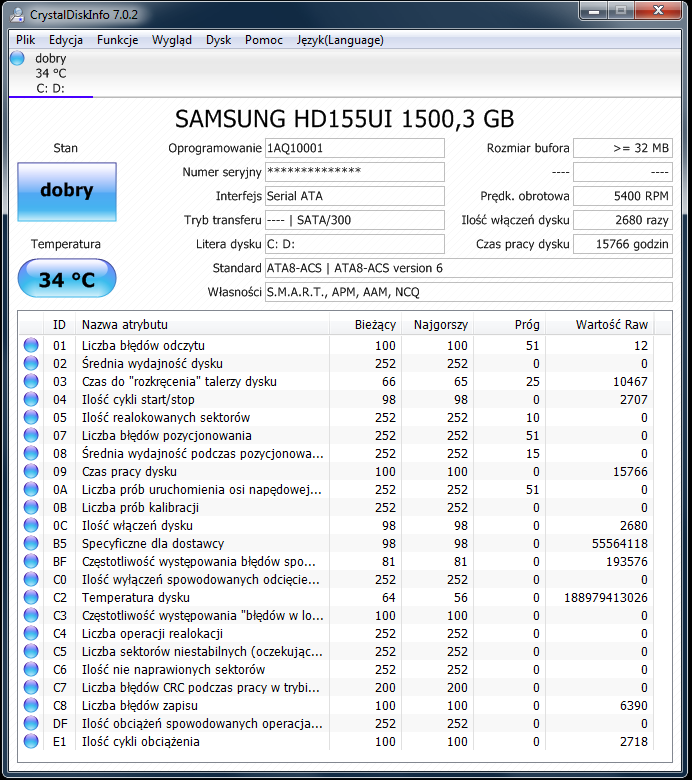Click status icon for attribute C8 write errors
692x780 pixels.
31,706
